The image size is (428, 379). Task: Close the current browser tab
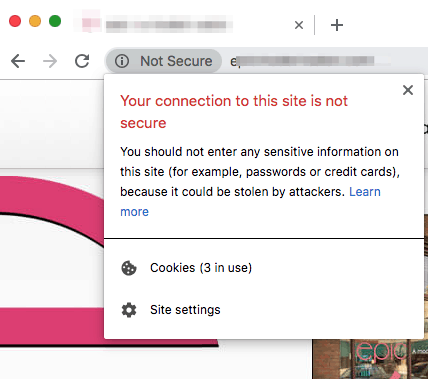(x=299, y=25)
